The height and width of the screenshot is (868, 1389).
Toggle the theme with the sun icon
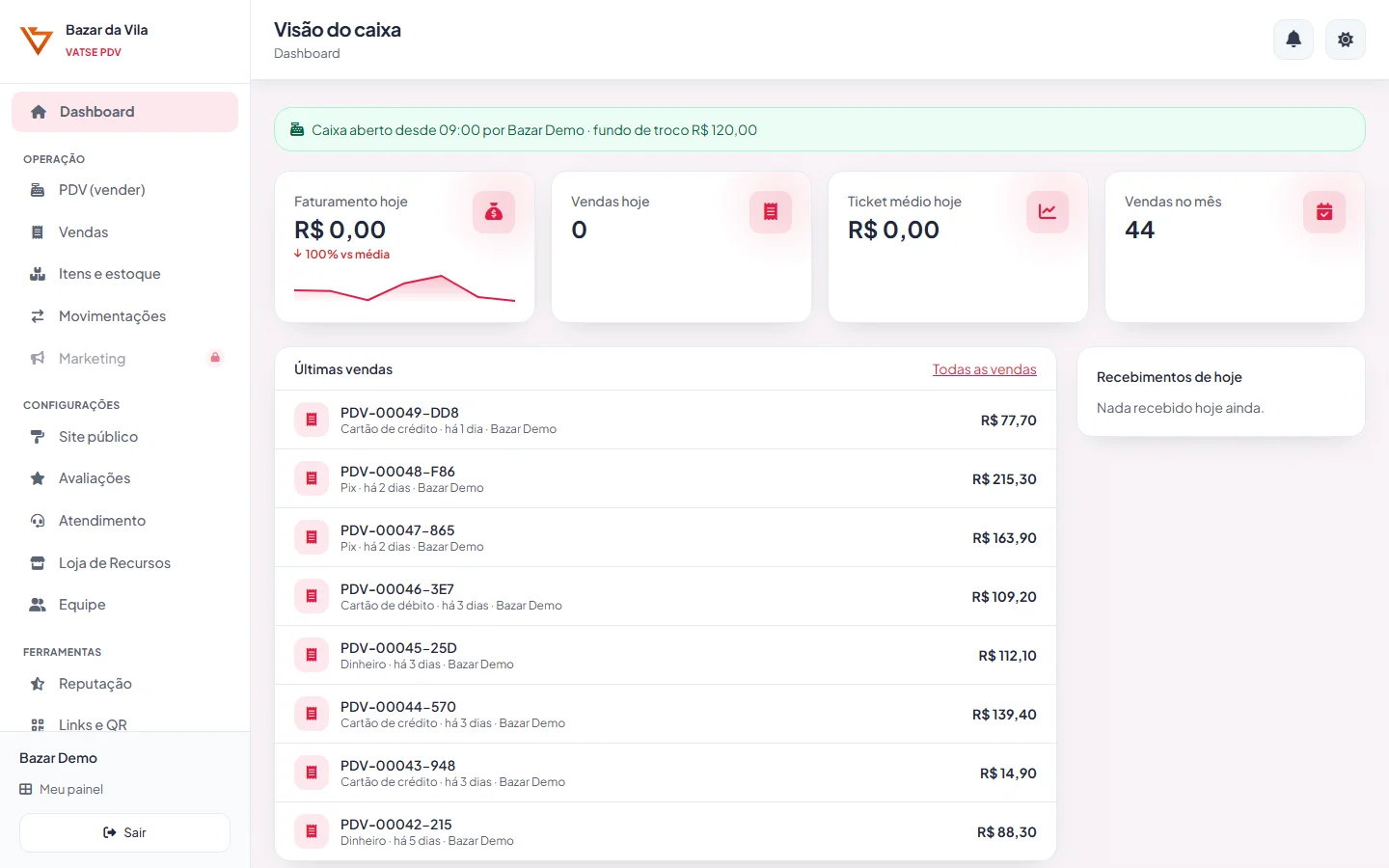click(1346, 40)
